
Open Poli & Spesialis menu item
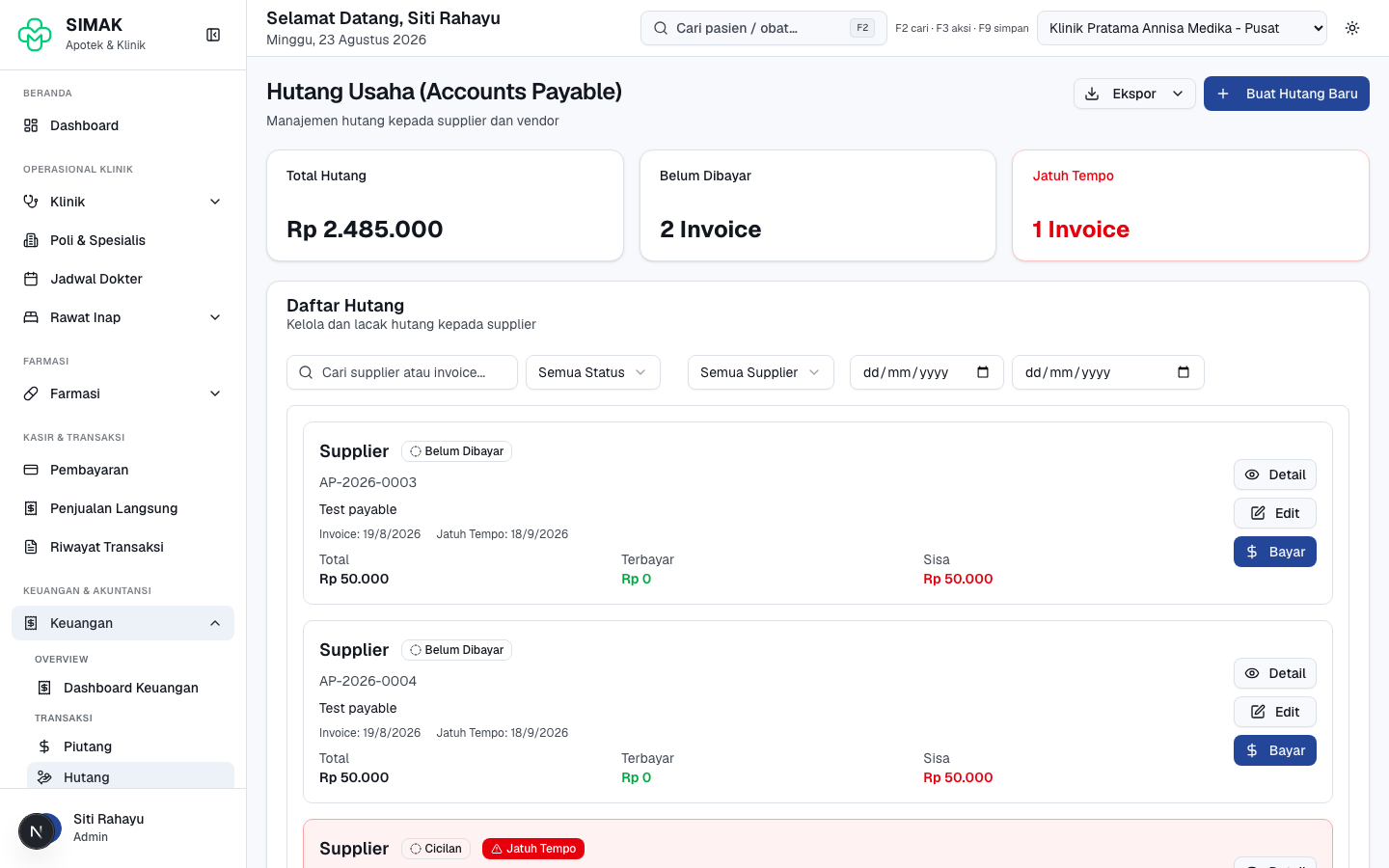[x=123, y=240]
